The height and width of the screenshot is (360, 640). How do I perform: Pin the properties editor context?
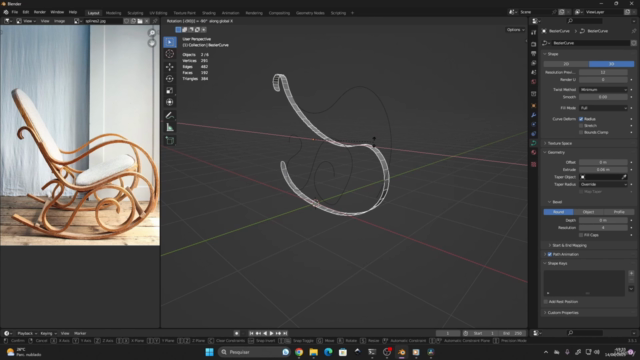pos(633,31)
